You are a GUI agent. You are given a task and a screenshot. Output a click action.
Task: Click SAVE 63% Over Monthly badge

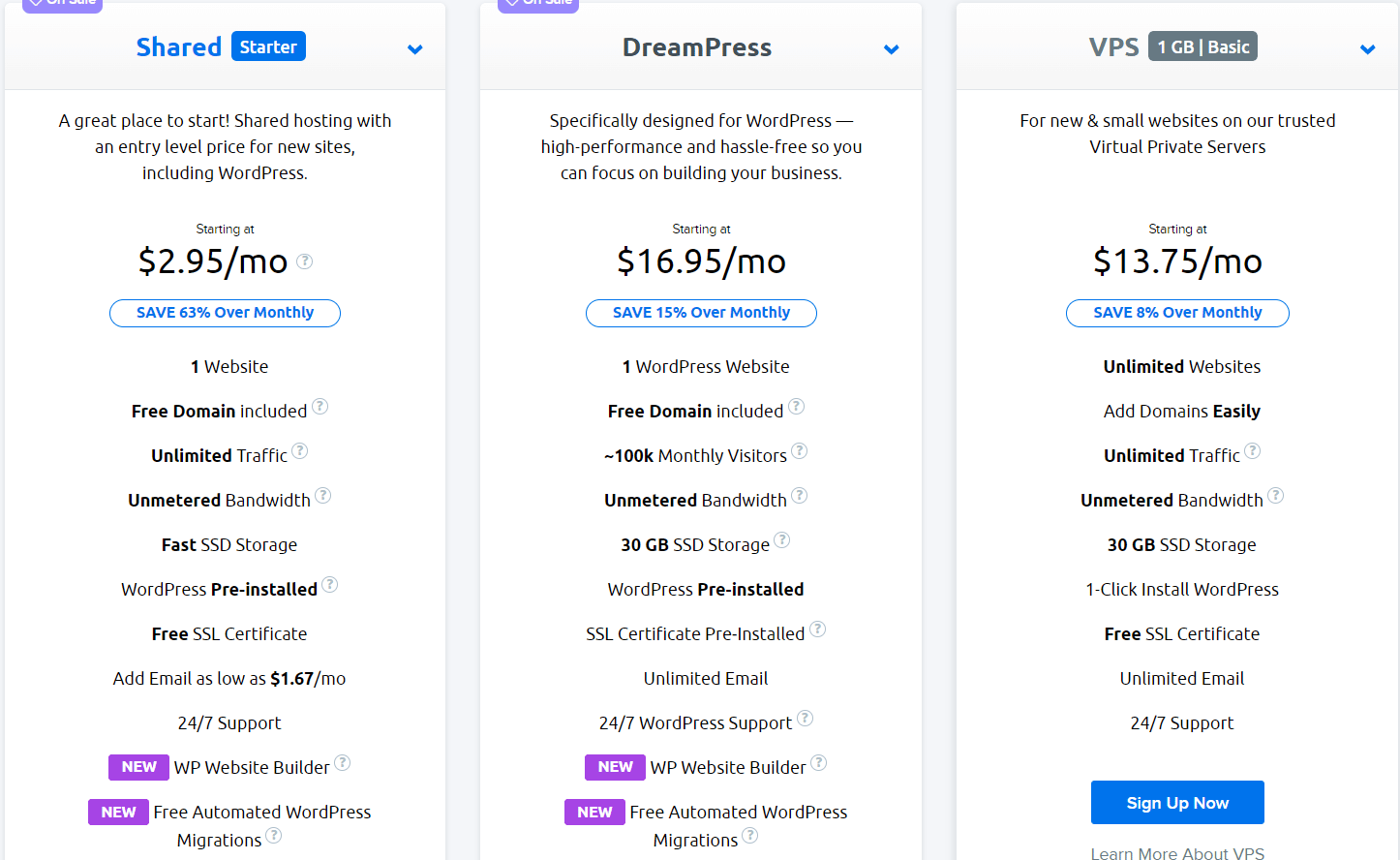225,313
